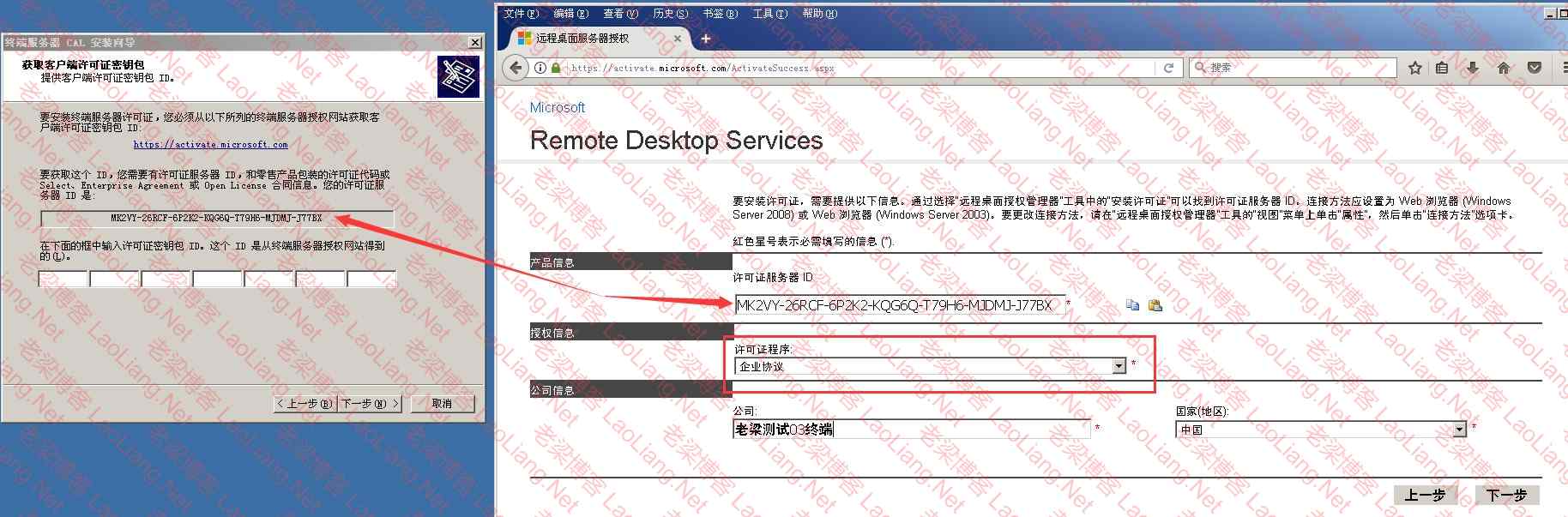The image size is (1568, 517).
Task: Expand the 许可证程序 dropdown showing 企业协议
Action: pyautogui.click(x=1119, y=367)
